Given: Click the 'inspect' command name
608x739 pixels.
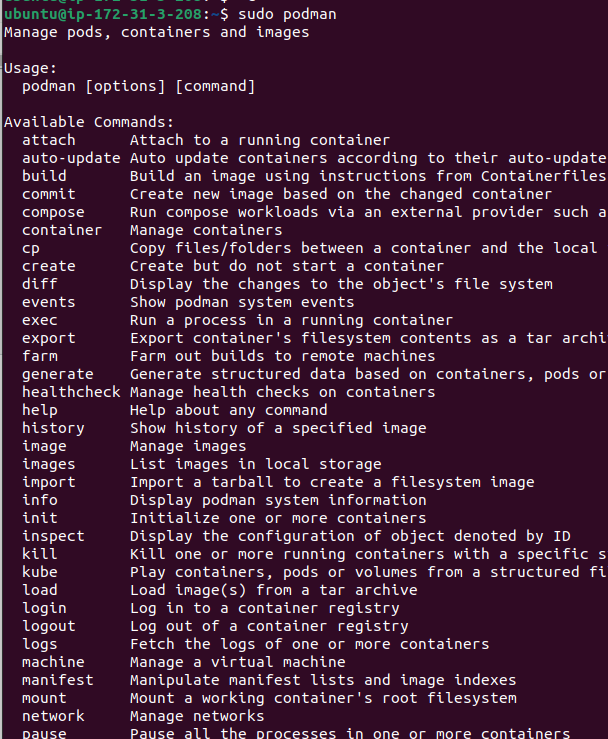Looking at the screenshot, I should (53, 536).
